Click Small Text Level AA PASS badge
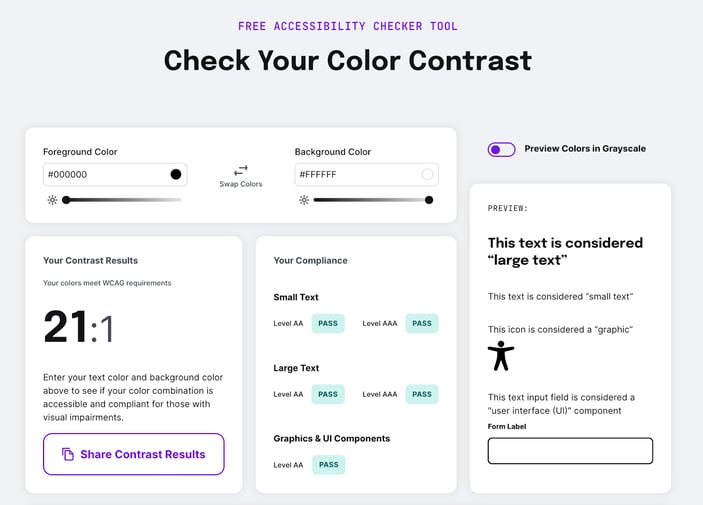Screen dimensions: 703x505 pyautogui.click(x=328, y=323)
